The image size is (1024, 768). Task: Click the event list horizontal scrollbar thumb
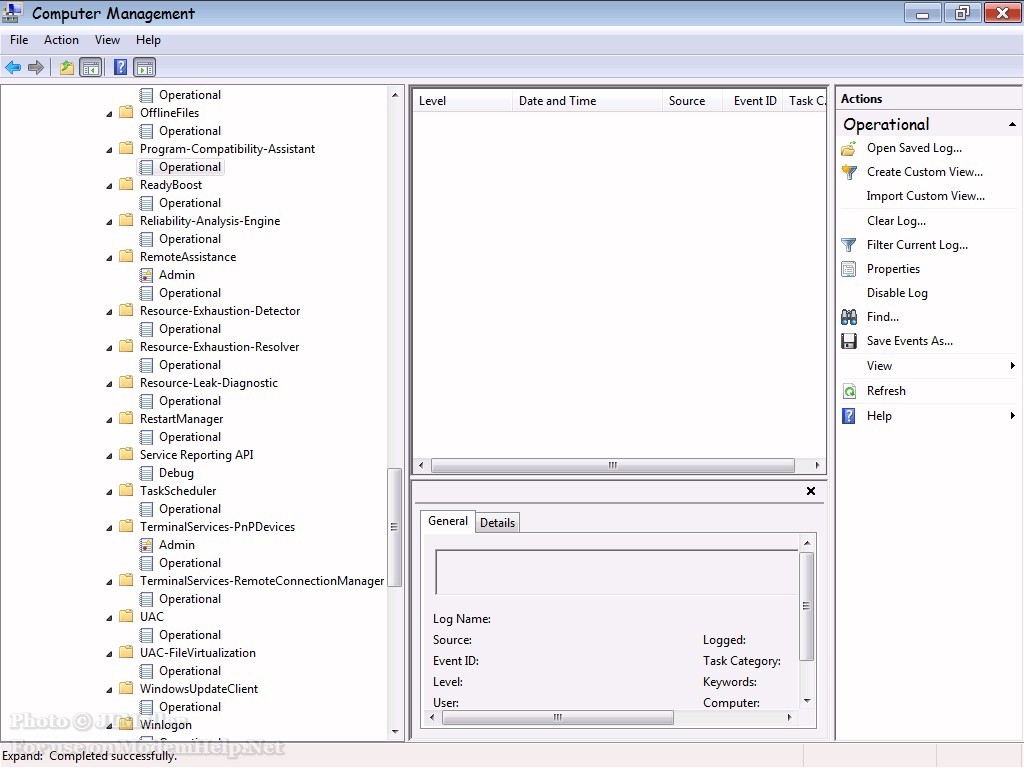[613, 466]
